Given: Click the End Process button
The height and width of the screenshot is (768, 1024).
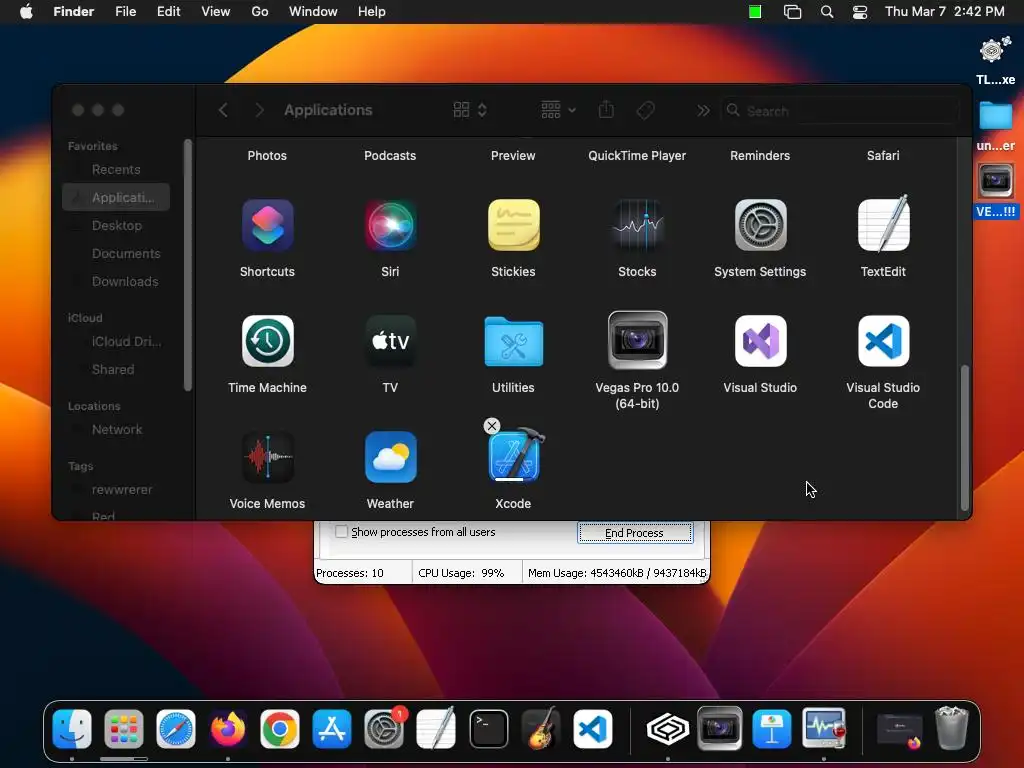Looking at the screenshot, I should pyautogui.click(x=635, y=533).
